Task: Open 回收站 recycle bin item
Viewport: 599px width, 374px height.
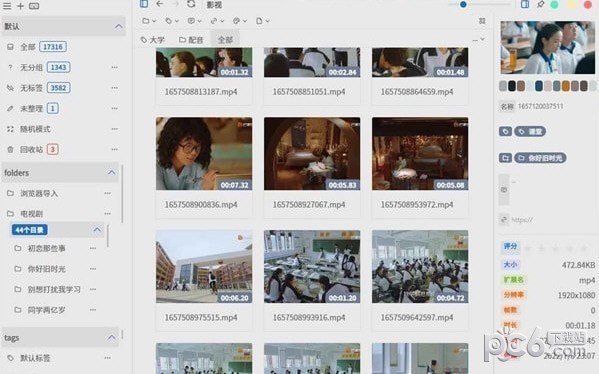Action: (31, 149)
